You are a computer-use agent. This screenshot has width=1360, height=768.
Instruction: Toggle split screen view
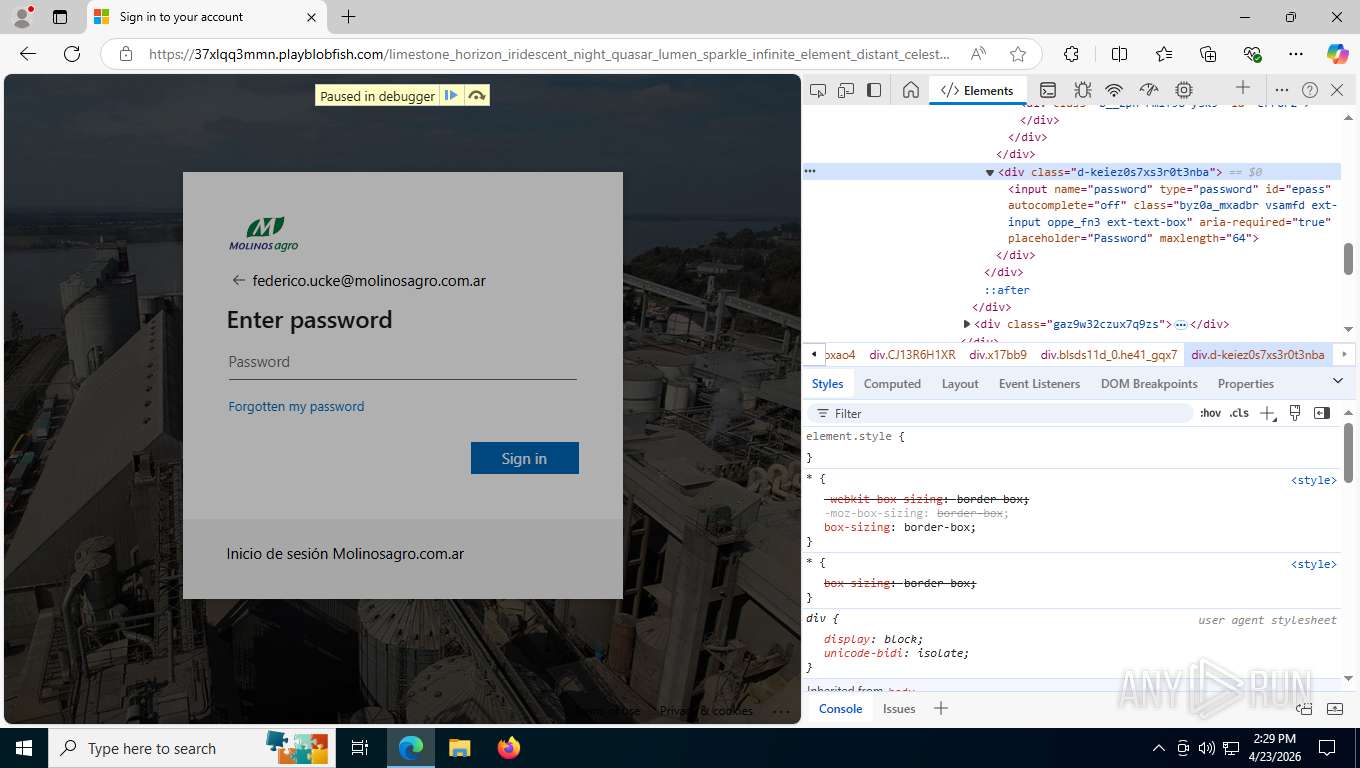[x=1119, y=54]
